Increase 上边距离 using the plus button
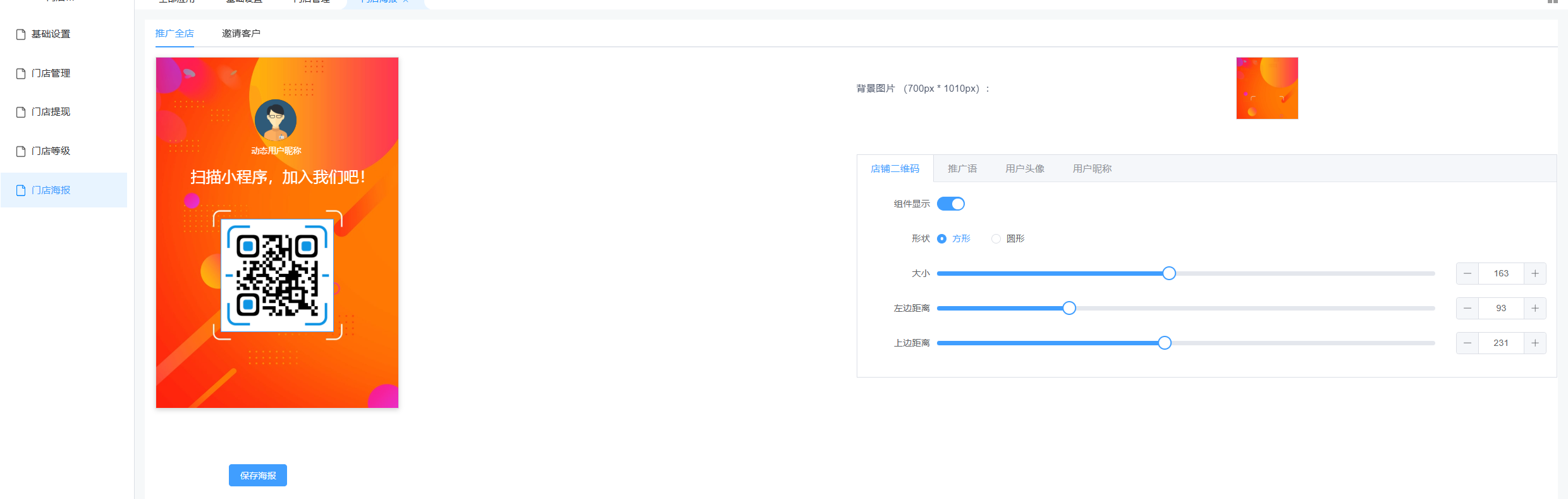The width and height of the screenshot is (1568, 499). [1535, 343]
